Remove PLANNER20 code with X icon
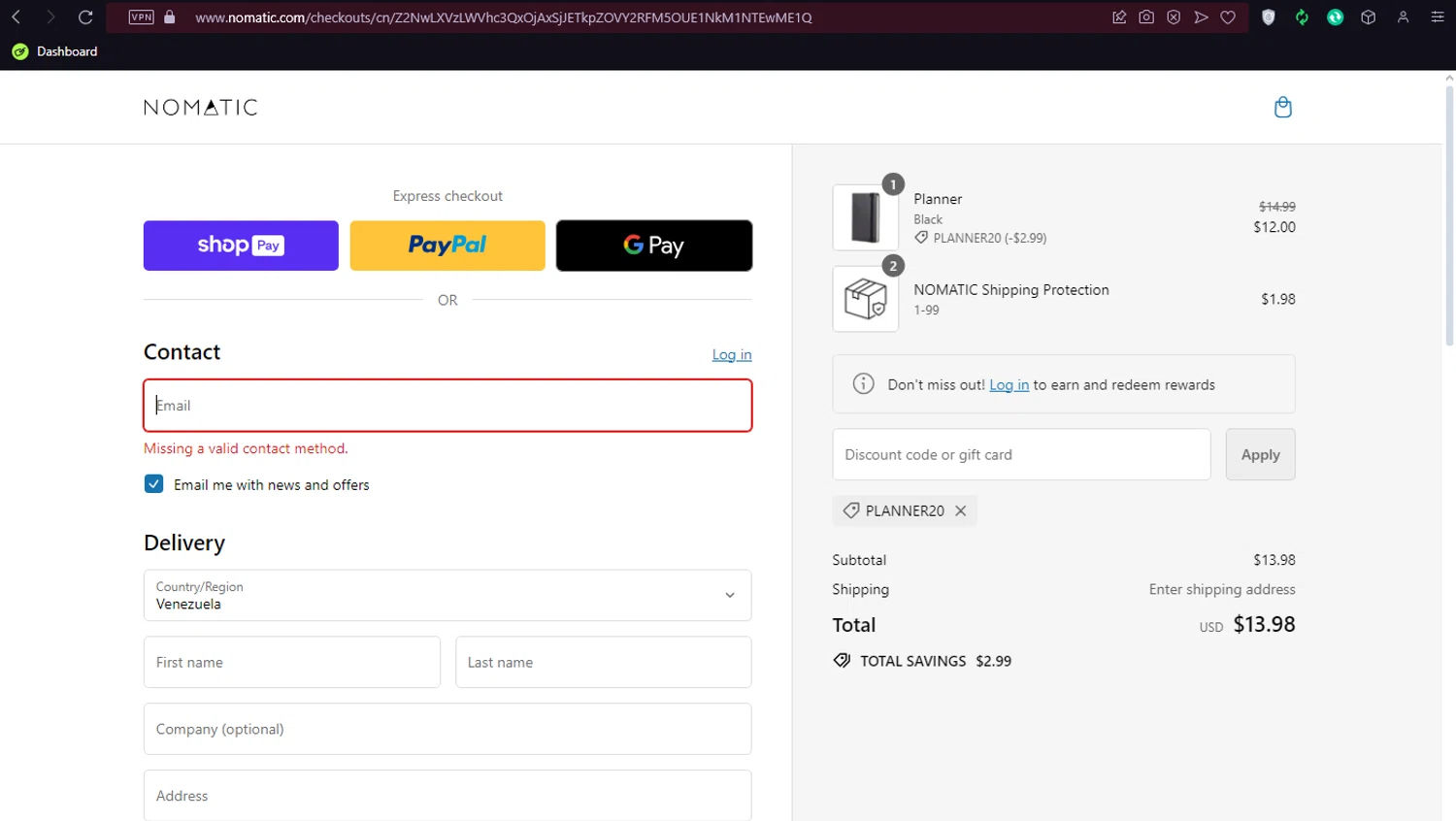This screenshot has width=1456, height=821. coord(960,510)
